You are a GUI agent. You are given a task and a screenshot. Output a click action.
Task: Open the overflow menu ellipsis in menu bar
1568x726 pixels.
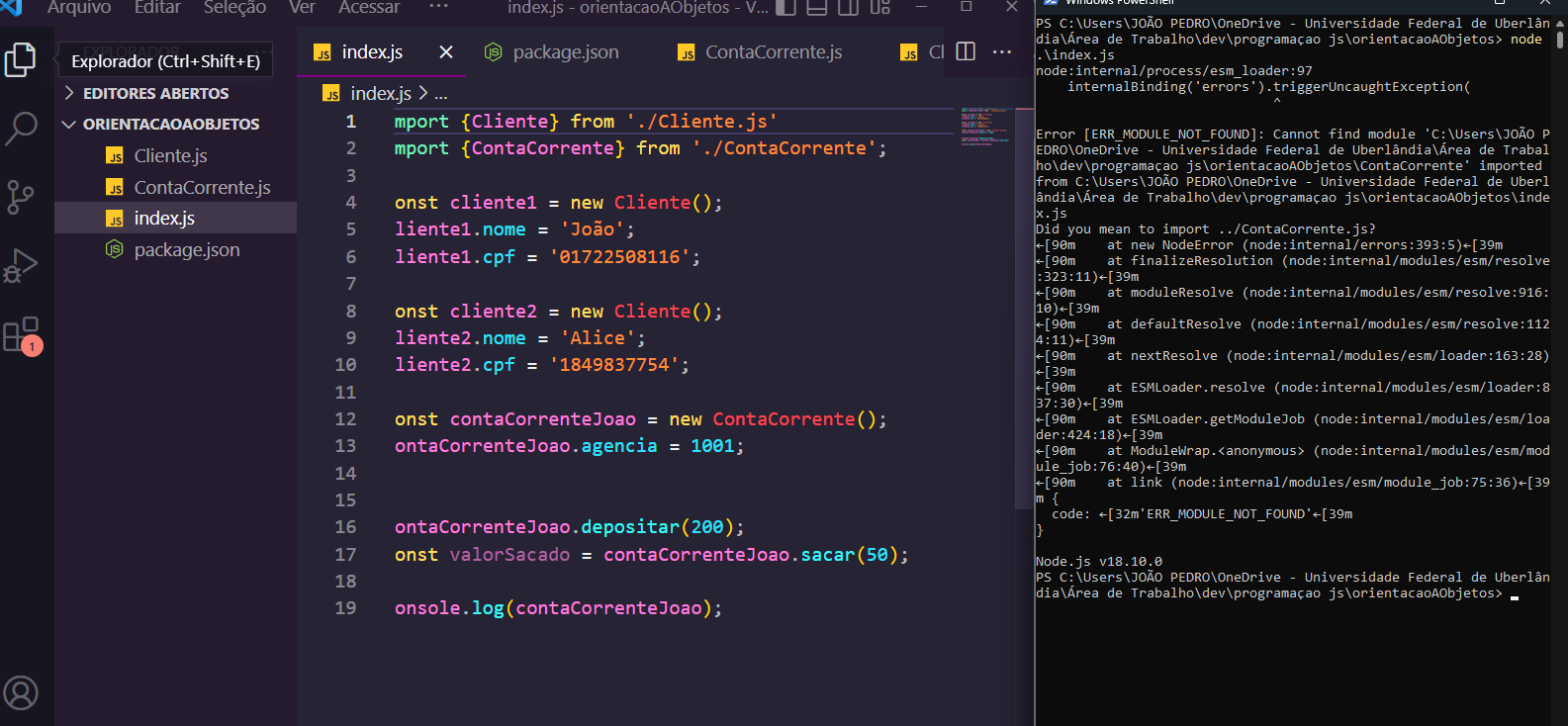438,7
